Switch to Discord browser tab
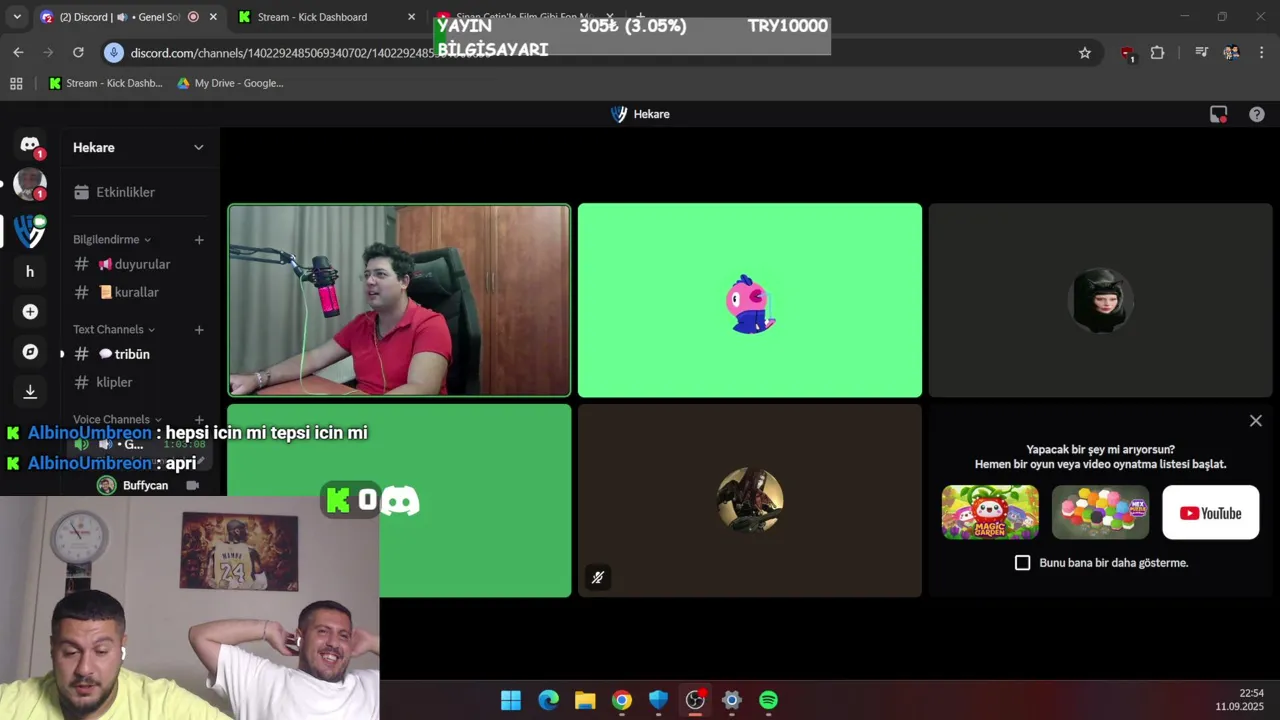Viewport: 1280px width, 720px height. (x=126, y=17)
